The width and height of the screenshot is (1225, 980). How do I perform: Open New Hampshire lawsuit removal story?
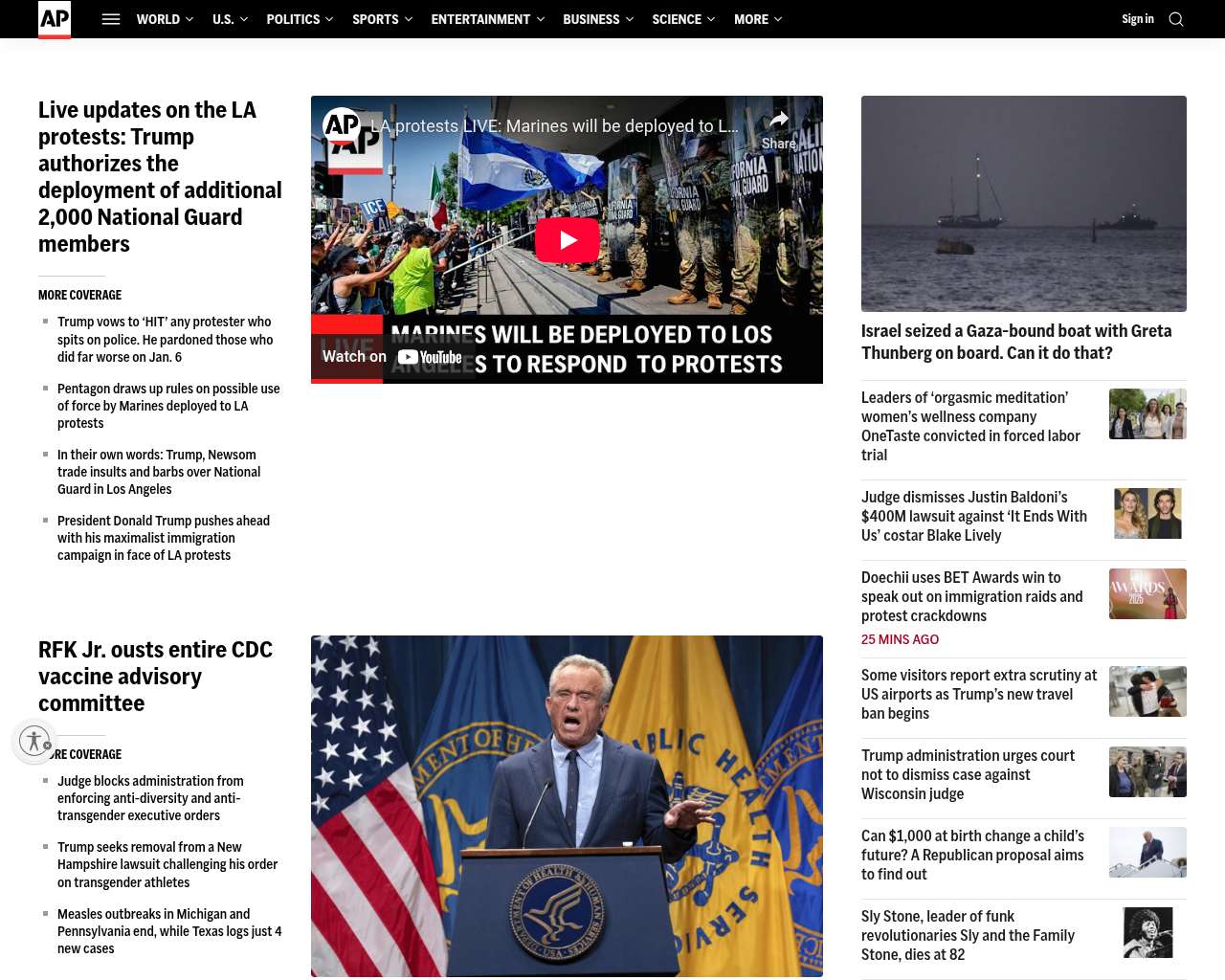[167, 864]
